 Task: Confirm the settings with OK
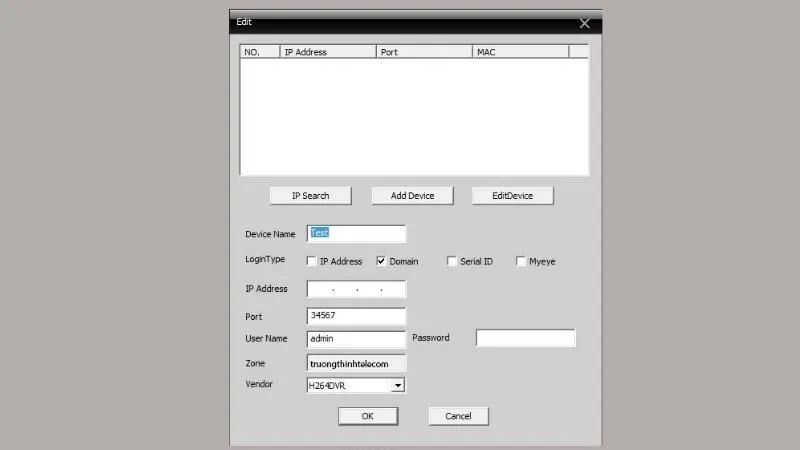(367, 415)
